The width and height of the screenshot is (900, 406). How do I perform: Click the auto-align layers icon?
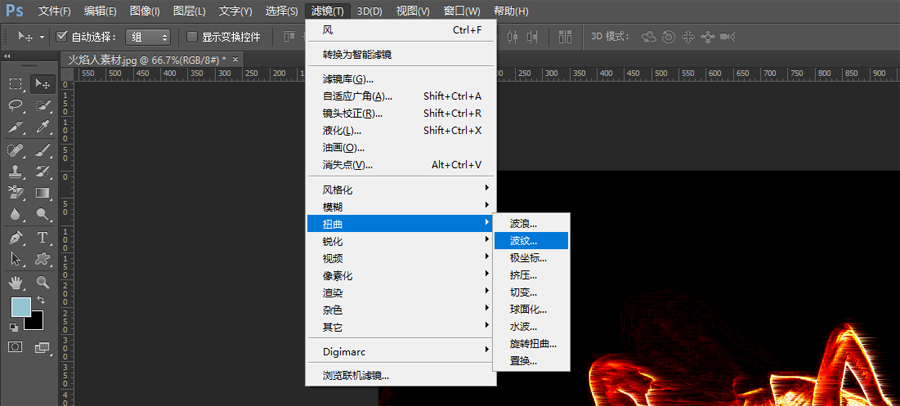(565, 37)
